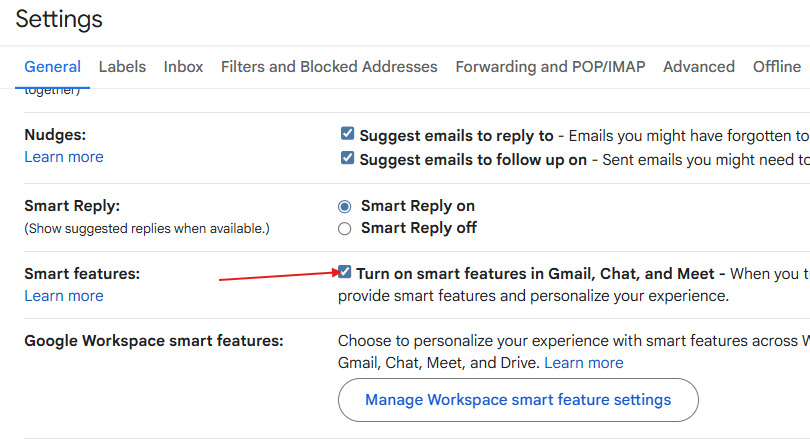Select the Forwarding and POP/IMAP tab
The height and width of the screenshot is (442, 810).
tap(550, 67)
